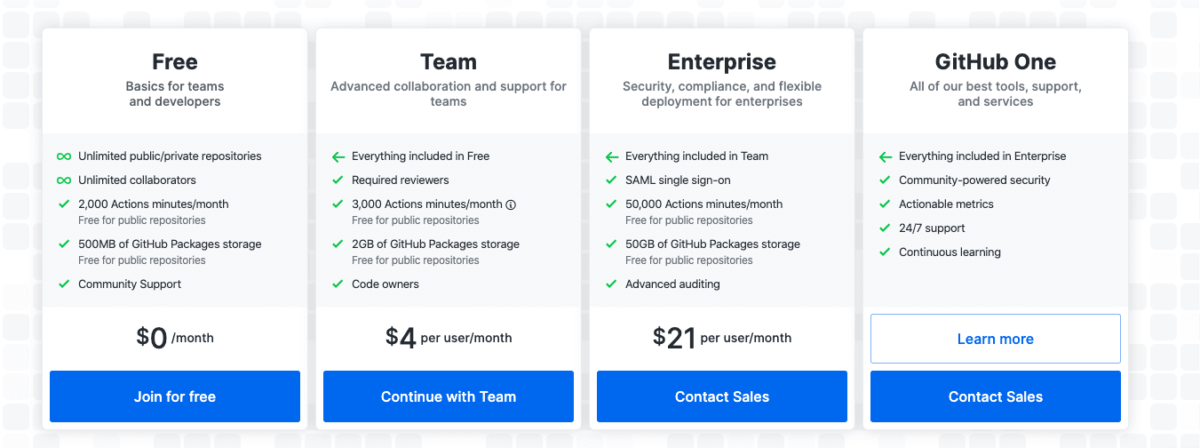Select the Enterprise plan heading
This screenshot has height=448, width=1200.
pos(722,62)
